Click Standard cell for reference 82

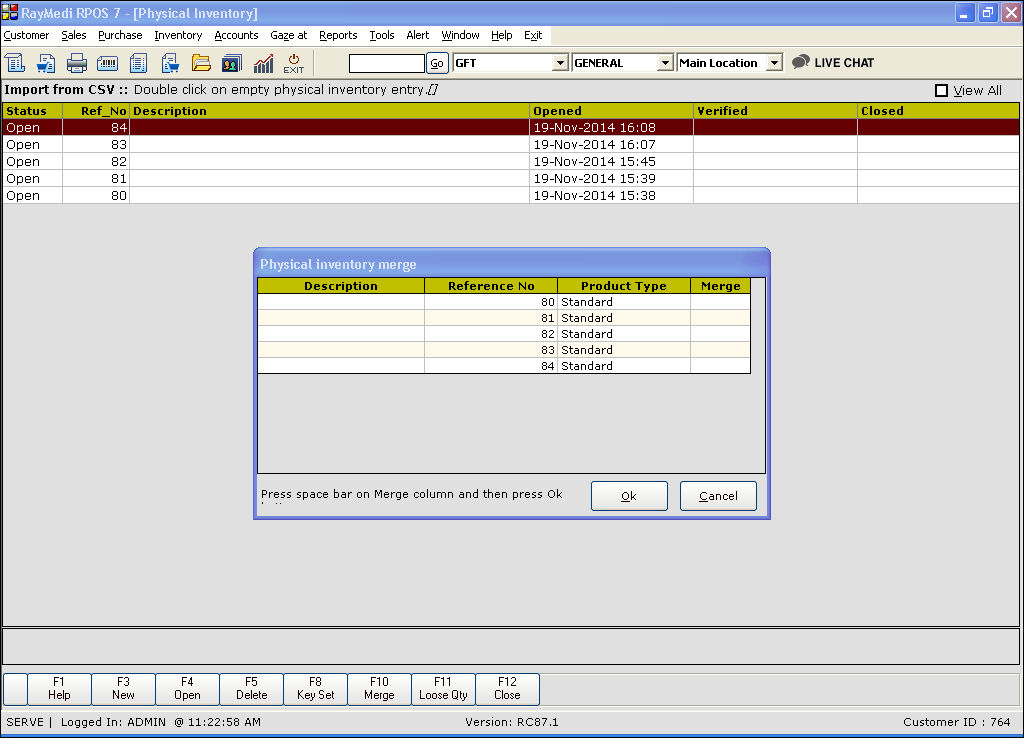click(624, 334)
